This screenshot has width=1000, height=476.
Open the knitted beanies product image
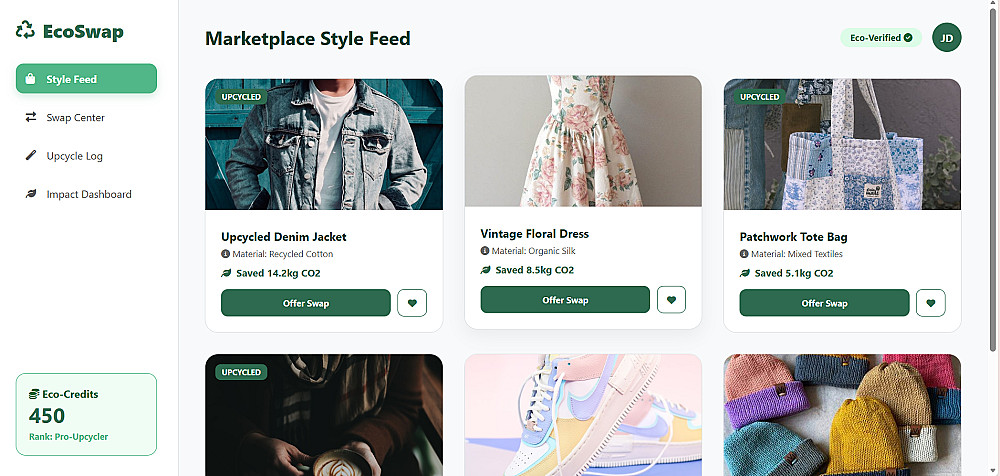(x=841, y=414)
